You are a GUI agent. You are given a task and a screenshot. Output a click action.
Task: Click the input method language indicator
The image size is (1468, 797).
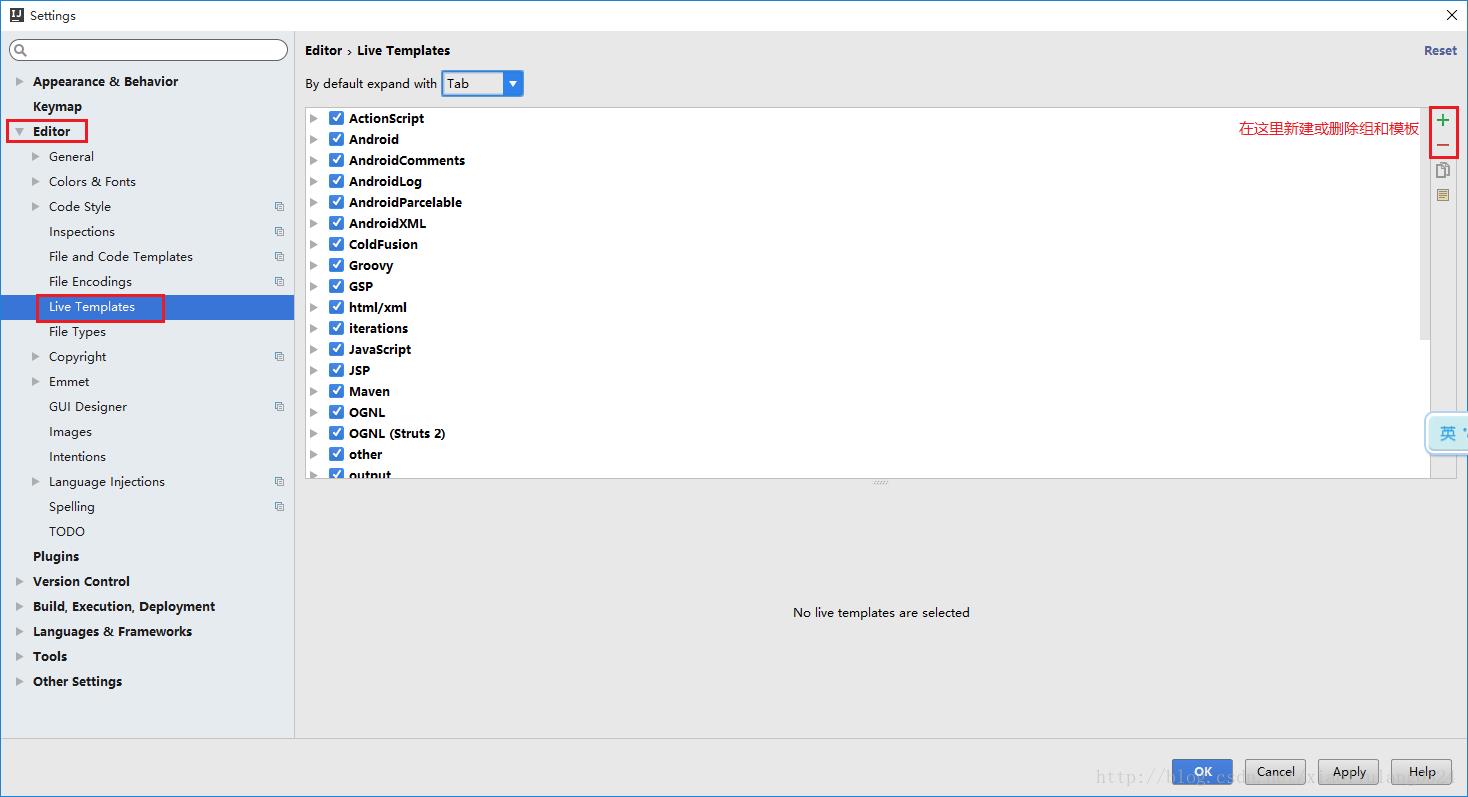pos(1447,433)
